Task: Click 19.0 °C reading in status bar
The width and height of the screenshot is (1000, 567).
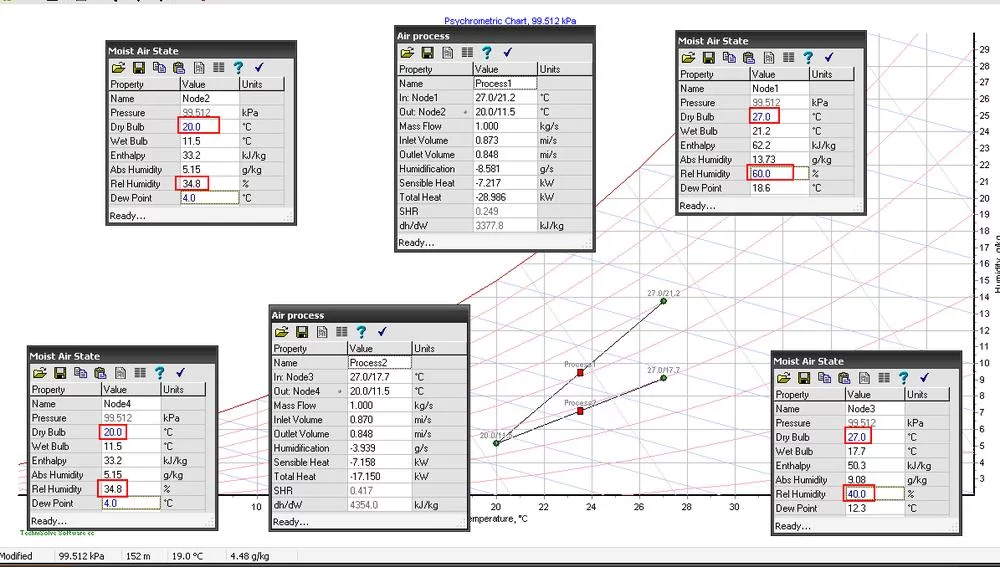Action: point(188,556)
